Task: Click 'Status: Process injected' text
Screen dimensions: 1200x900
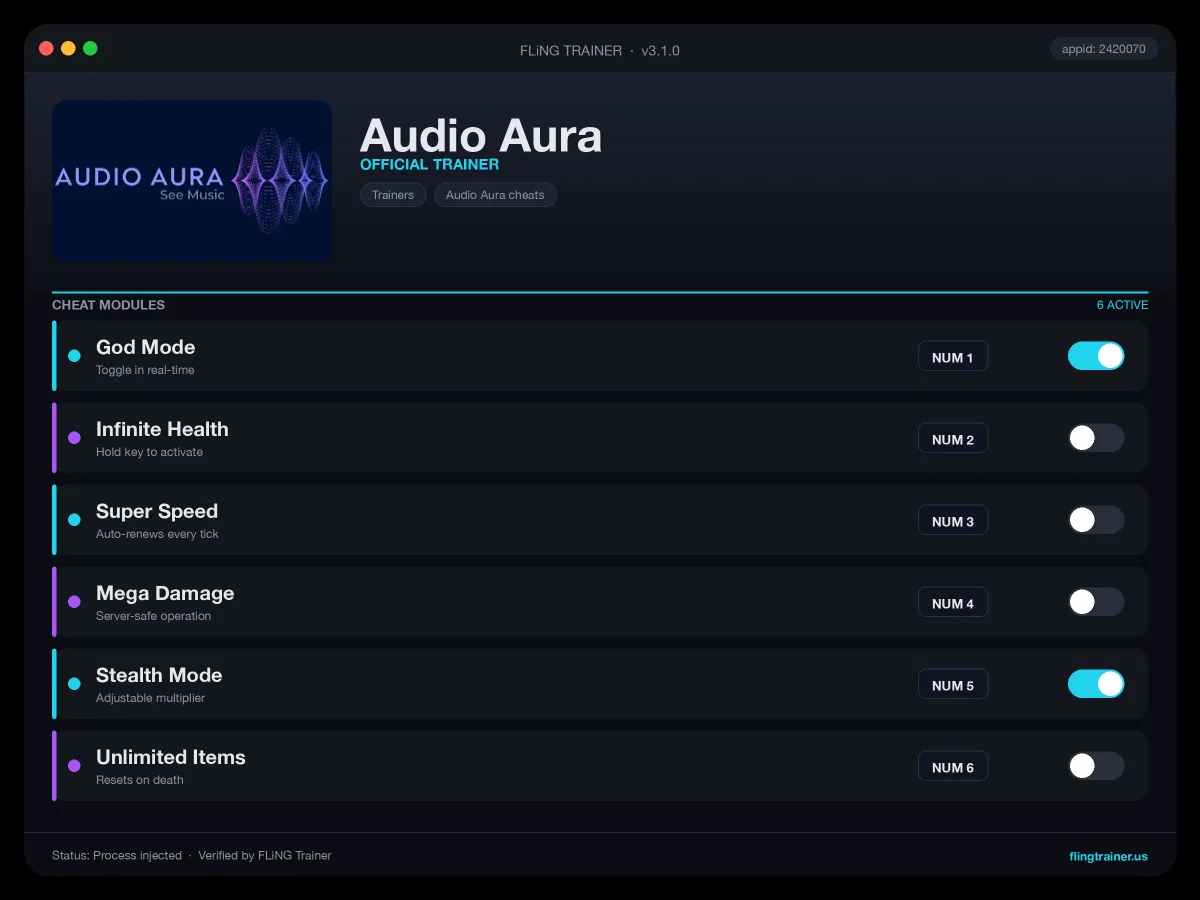Action: click(117, 856)
